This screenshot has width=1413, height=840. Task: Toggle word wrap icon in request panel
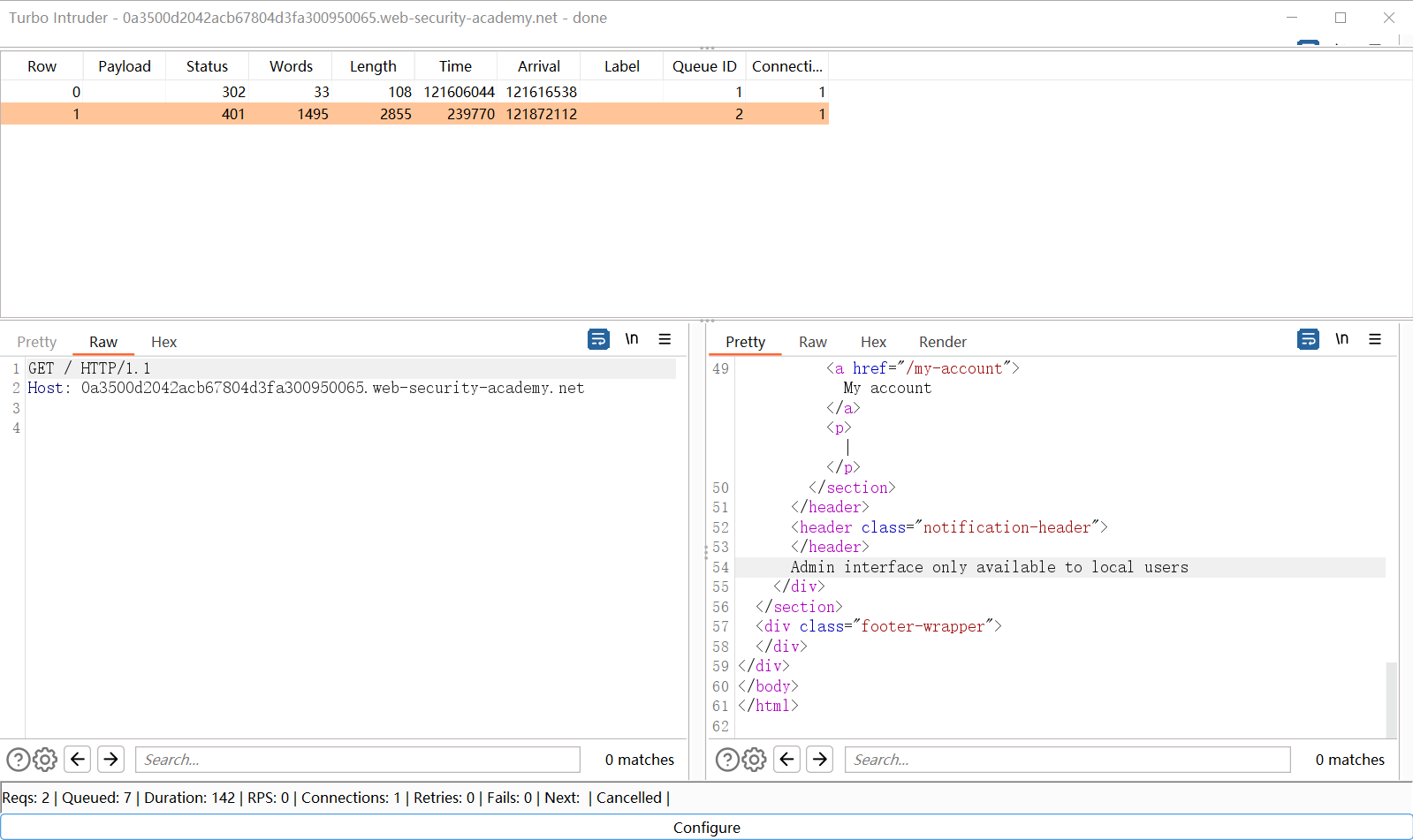point(598,339)
